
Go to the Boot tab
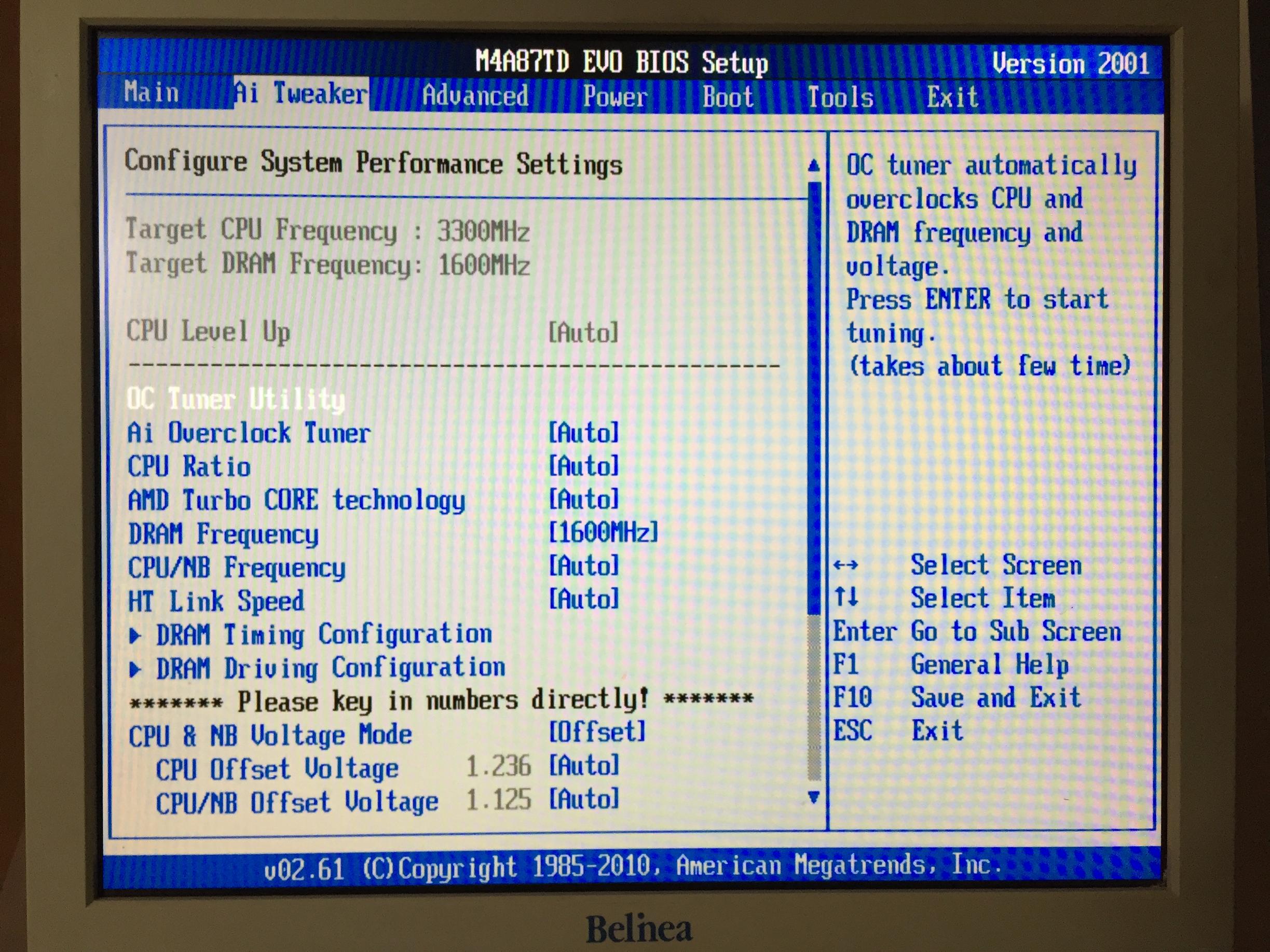[x=728, y=97]
